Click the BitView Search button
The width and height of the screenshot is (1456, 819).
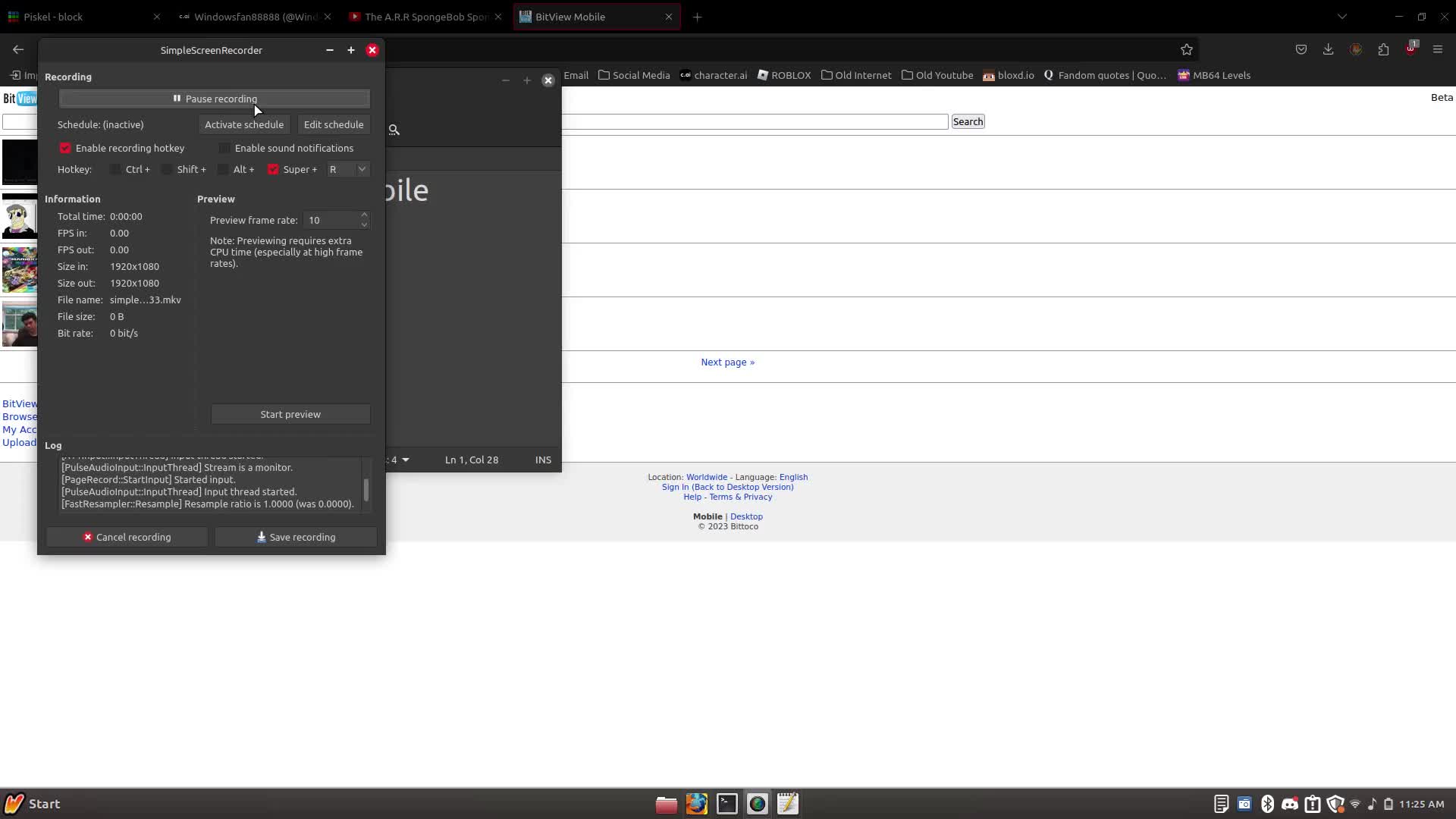tap(968, 121)
